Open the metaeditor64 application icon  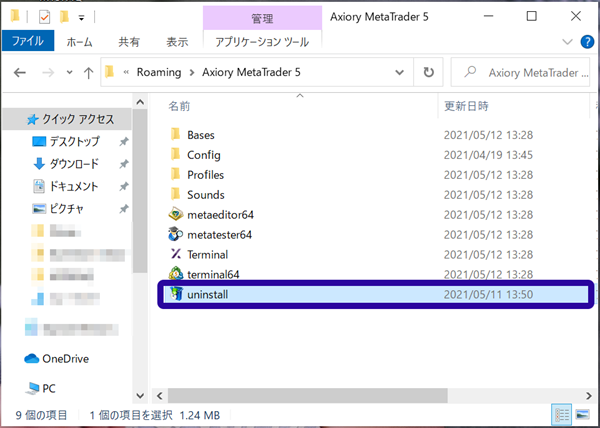pyautogui.click(x=176, y=215)
